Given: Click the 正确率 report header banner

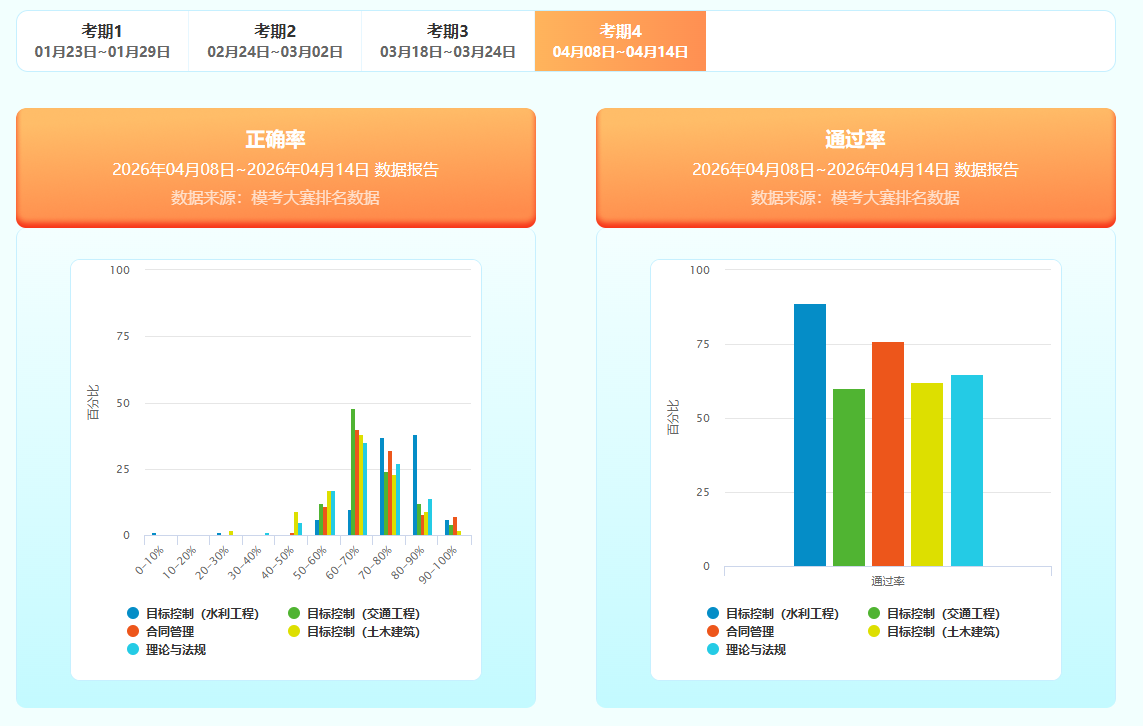Looking at the screenshot, I should [276, 167].
